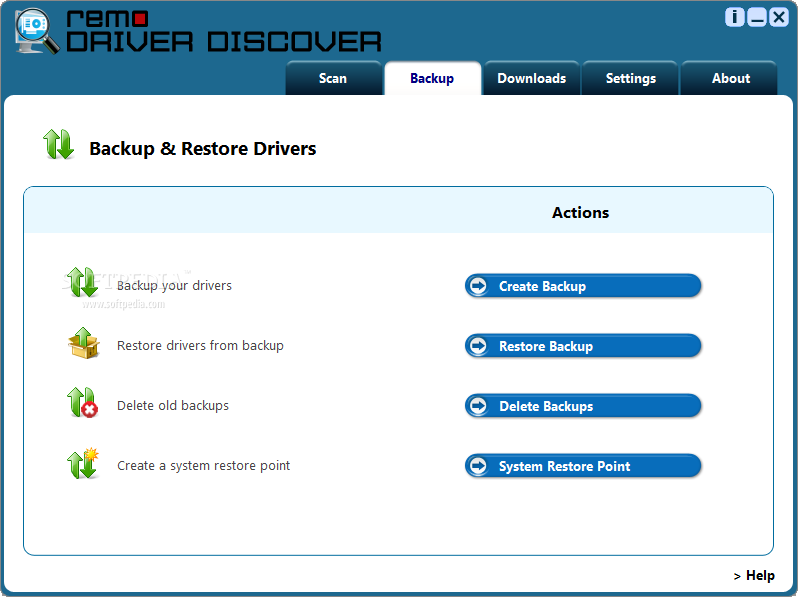Open the Help link
798x597 pixels.
[754, 576]
